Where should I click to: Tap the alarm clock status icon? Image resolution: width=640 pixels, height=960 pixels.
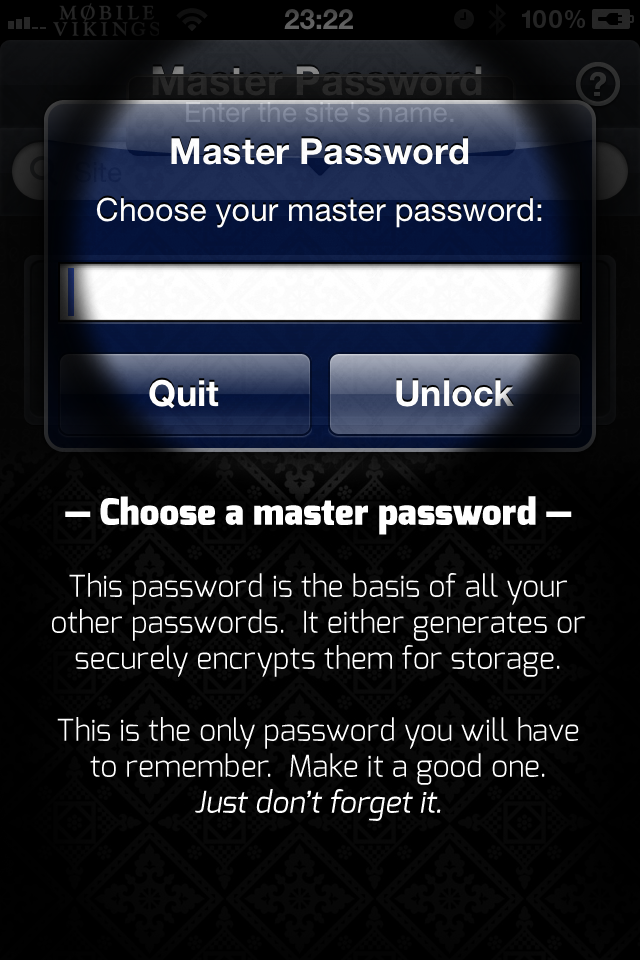pos(464,20)
